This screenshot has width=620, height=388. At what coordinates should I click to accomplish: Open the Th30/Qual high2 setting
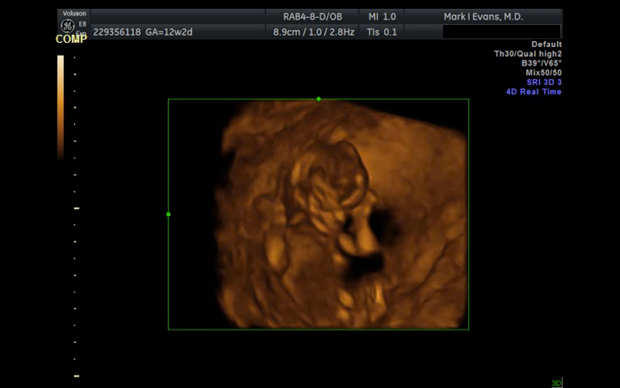pos(528,54)
